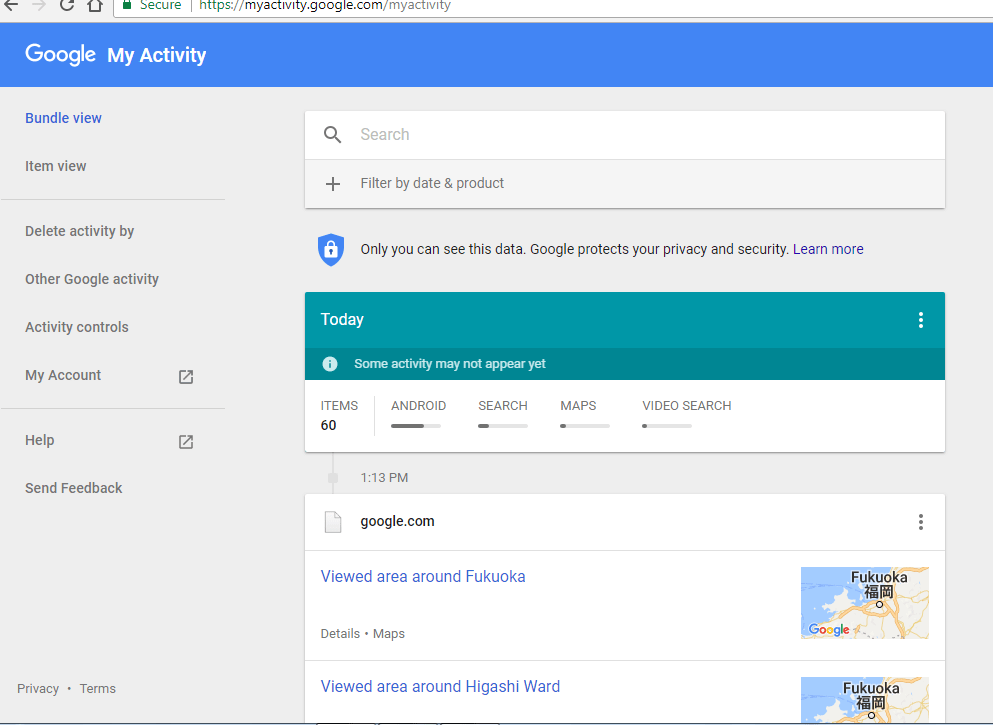Expand Filter by date & product

pos(432,184)
